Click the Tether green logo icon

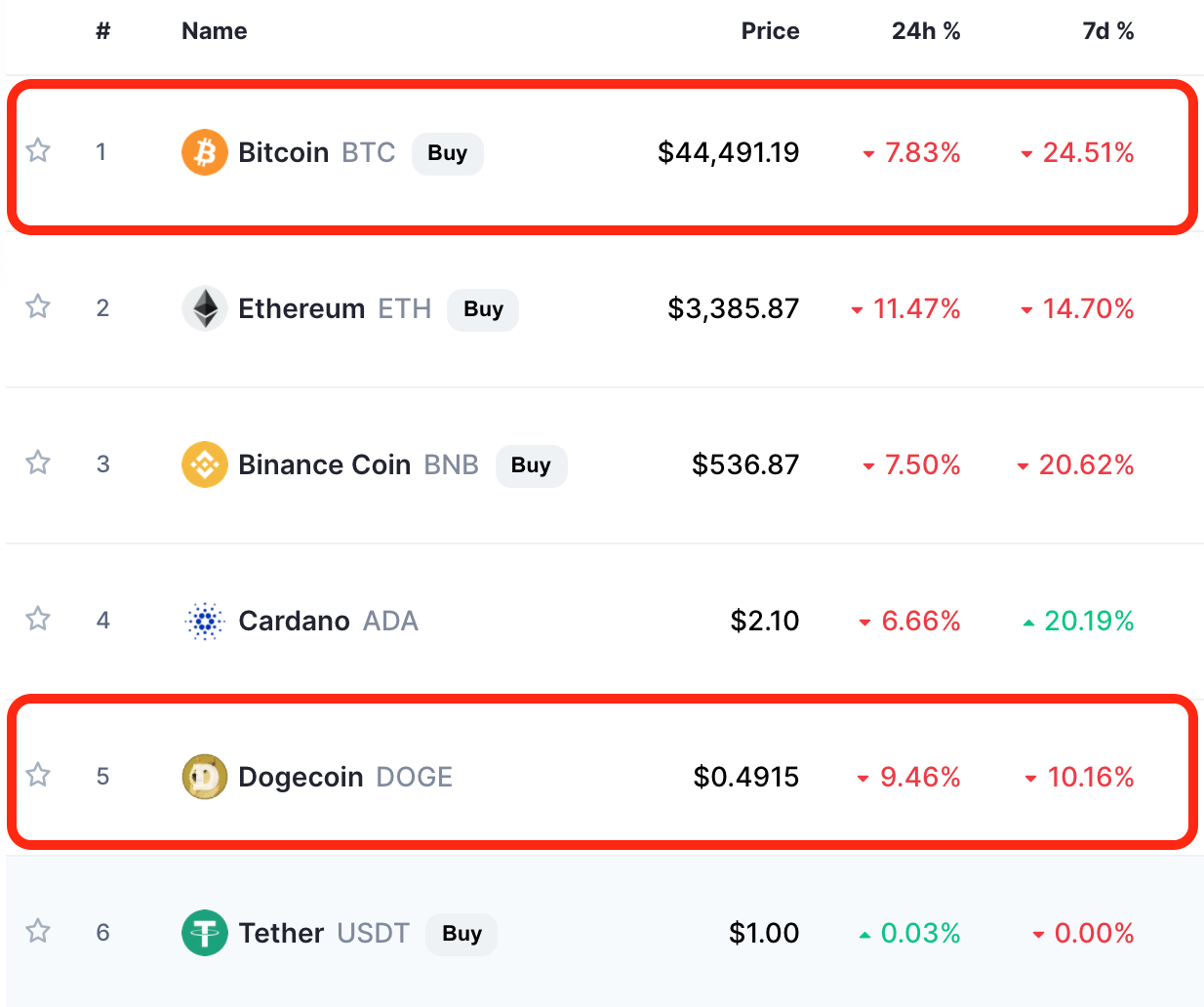pyautogui.click(x=205, y=933)
